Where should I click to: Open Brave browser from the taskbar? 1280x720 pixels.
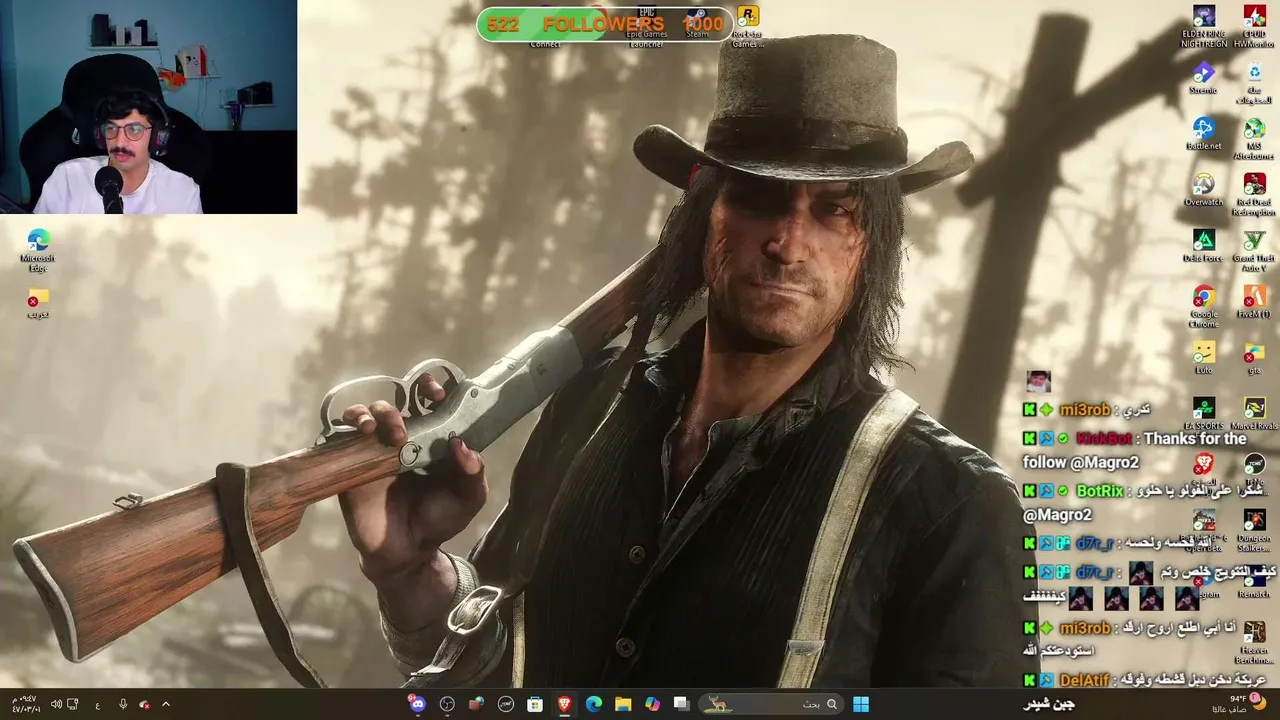564,704
